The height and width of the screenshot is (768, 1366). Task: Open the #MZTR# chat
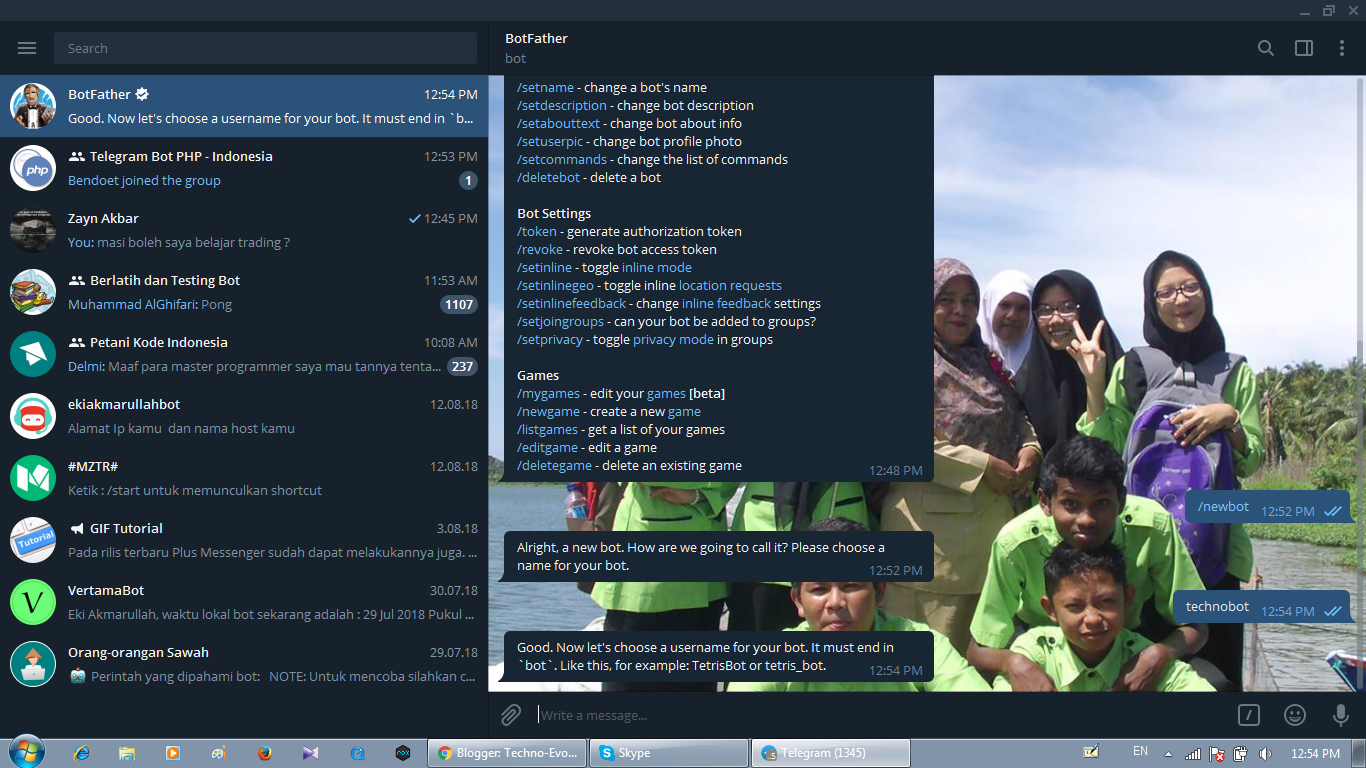[244, 478]
